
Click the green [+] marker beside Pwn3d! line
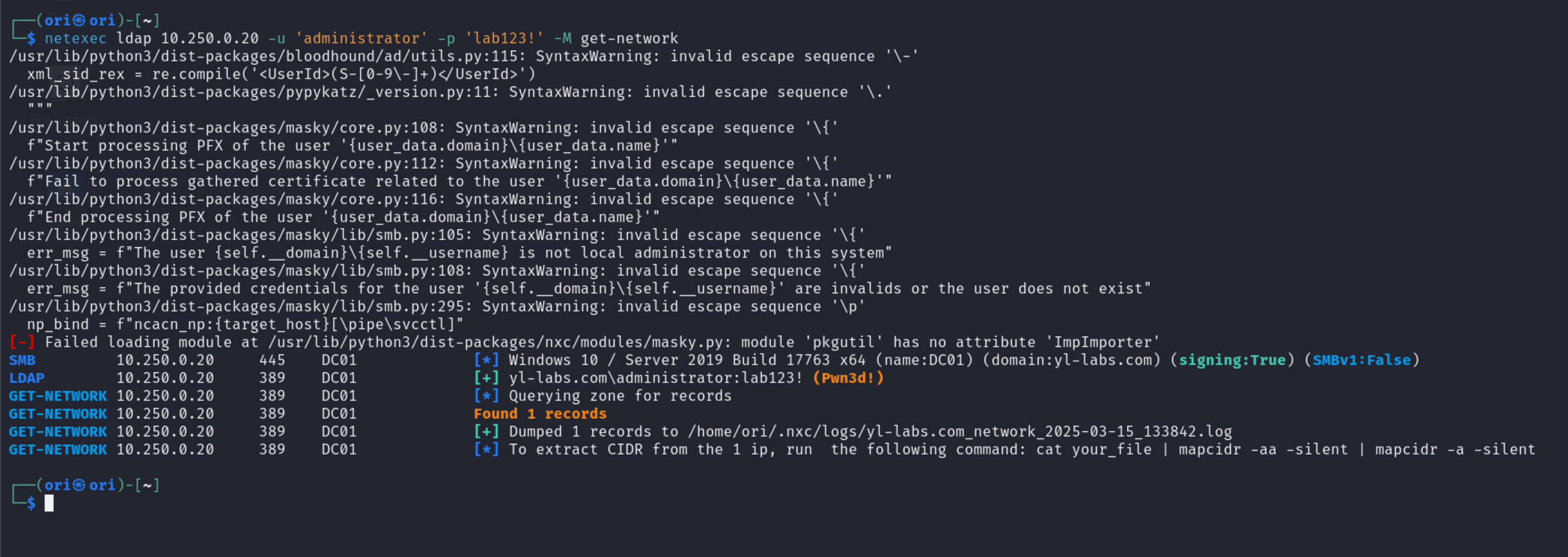[x=486, y=378]
